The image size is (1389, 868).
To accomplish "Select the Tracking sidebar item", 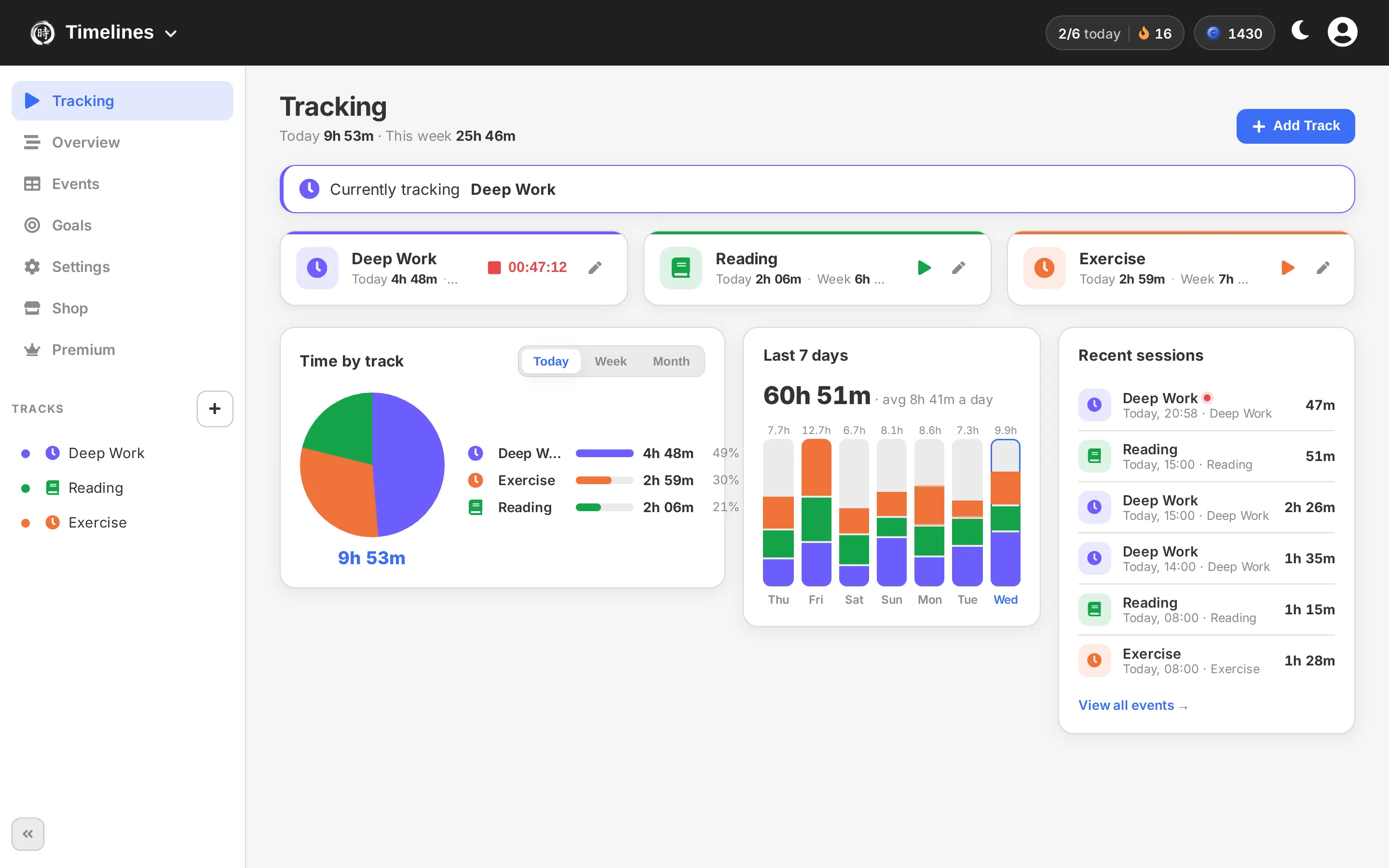I will [122, 100].
